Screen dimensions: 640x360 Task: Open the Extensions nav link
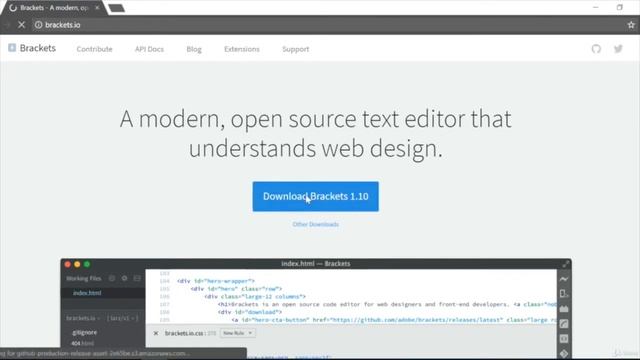point(242,49)
